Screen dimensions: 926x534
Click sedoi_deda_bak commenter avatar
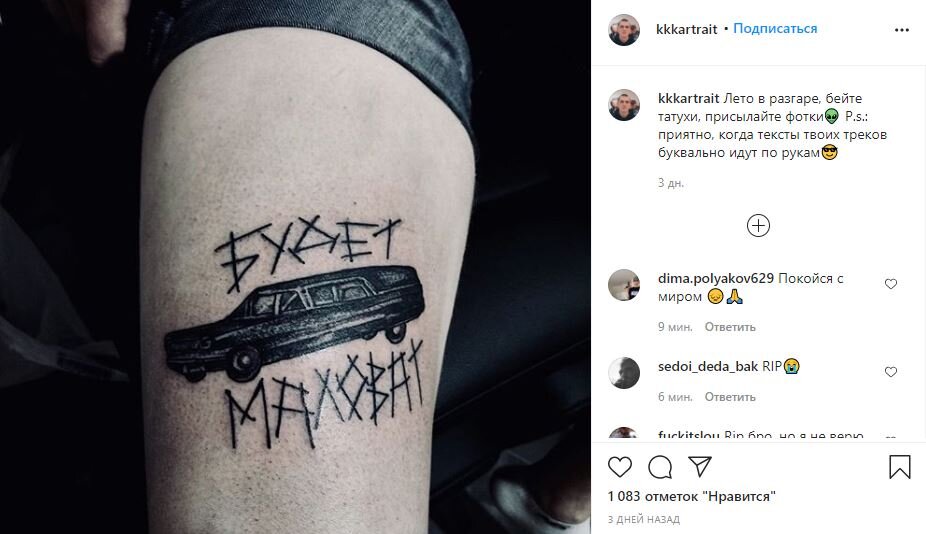[x=624, y=373]
